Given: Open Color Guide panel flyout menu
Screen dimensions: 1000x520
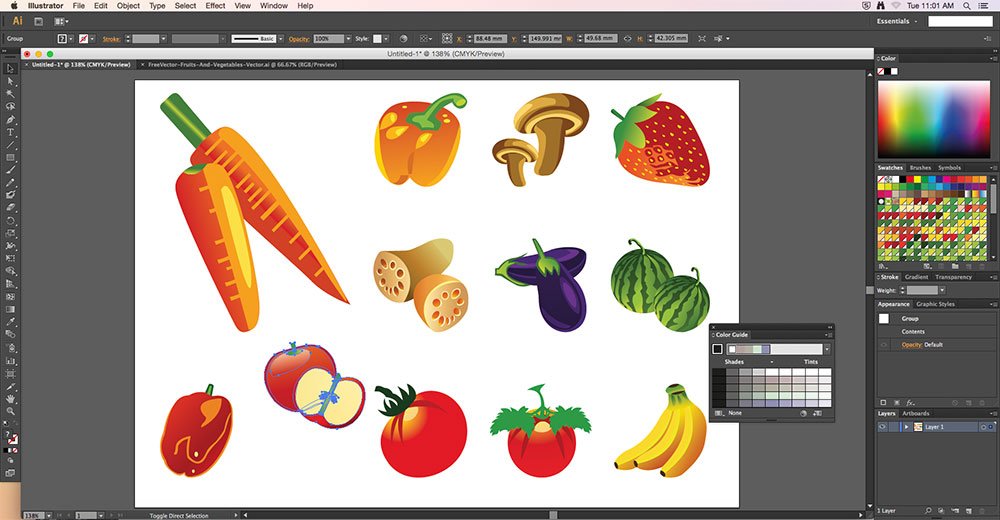Looking at the screenshot, I should (x=828, y=335).
